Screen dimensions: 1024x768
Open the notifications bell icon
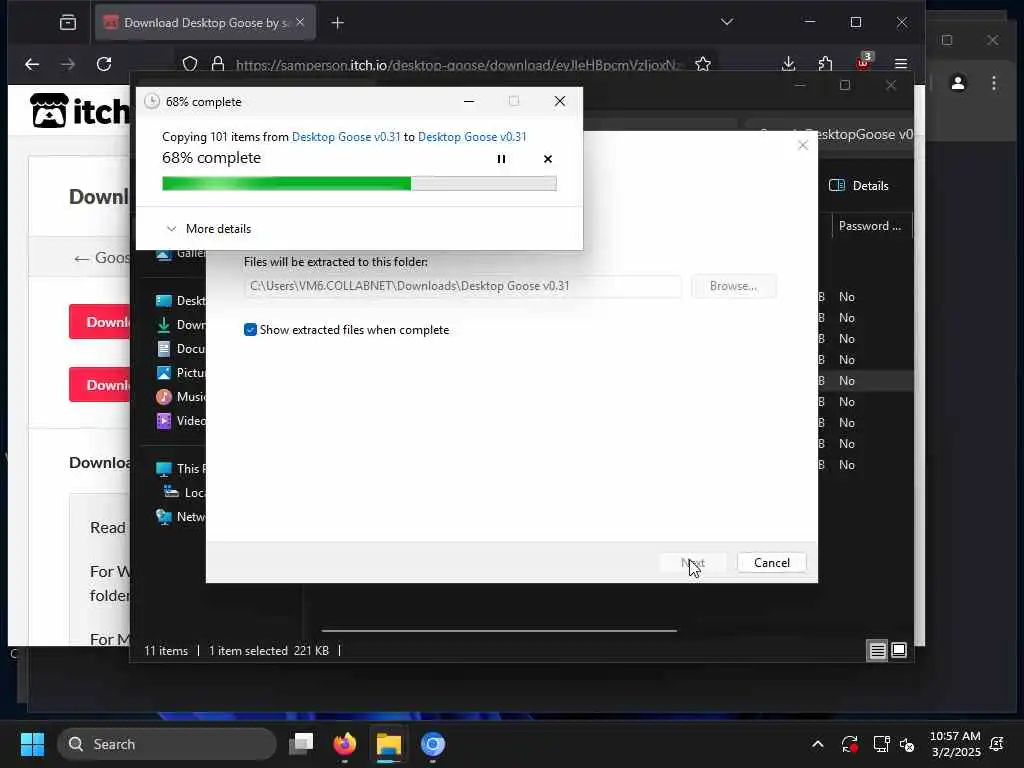(997, 744)
